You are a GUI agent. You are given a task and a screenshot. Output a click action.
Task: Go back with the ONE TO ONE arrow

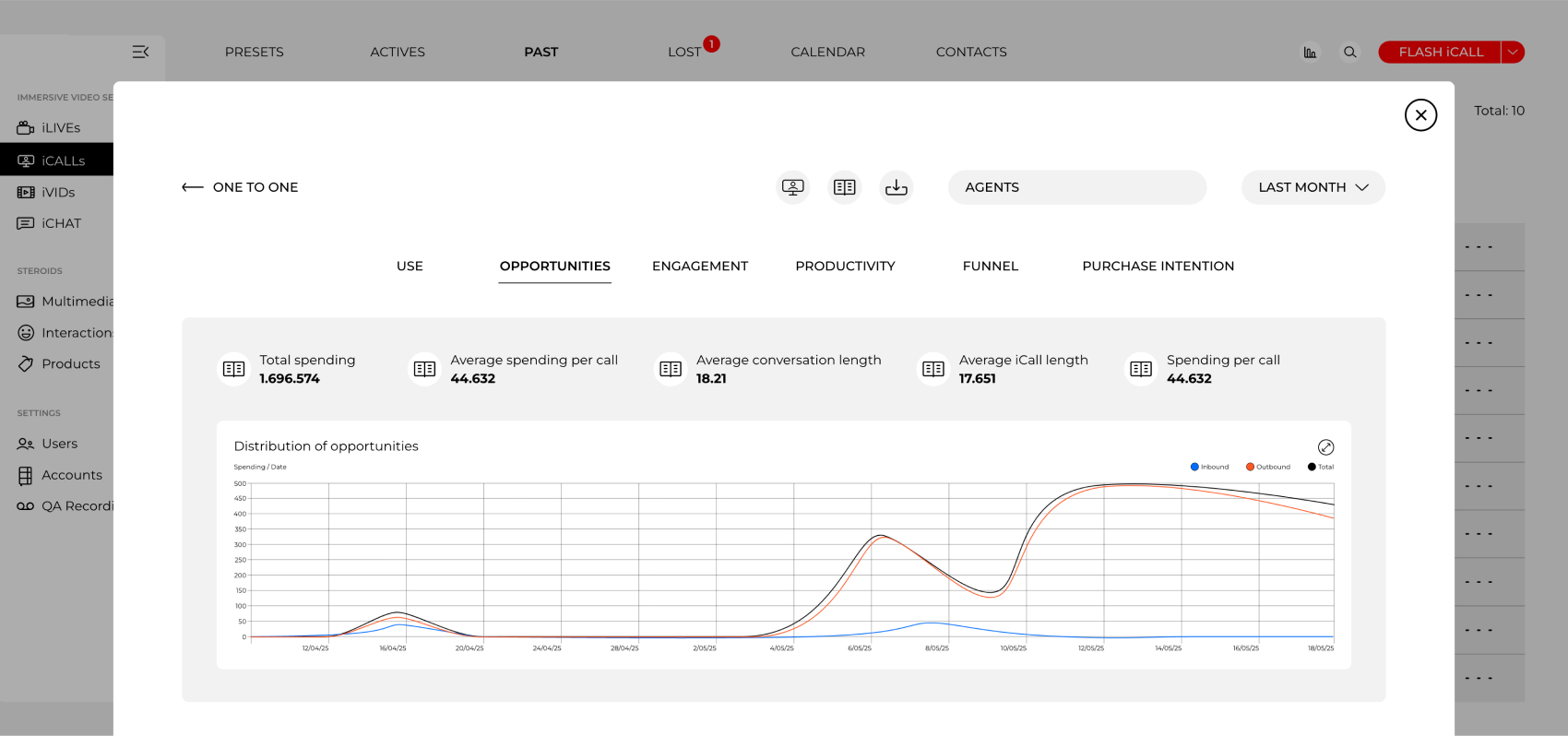pyautogui.click(x=193, y=187)
